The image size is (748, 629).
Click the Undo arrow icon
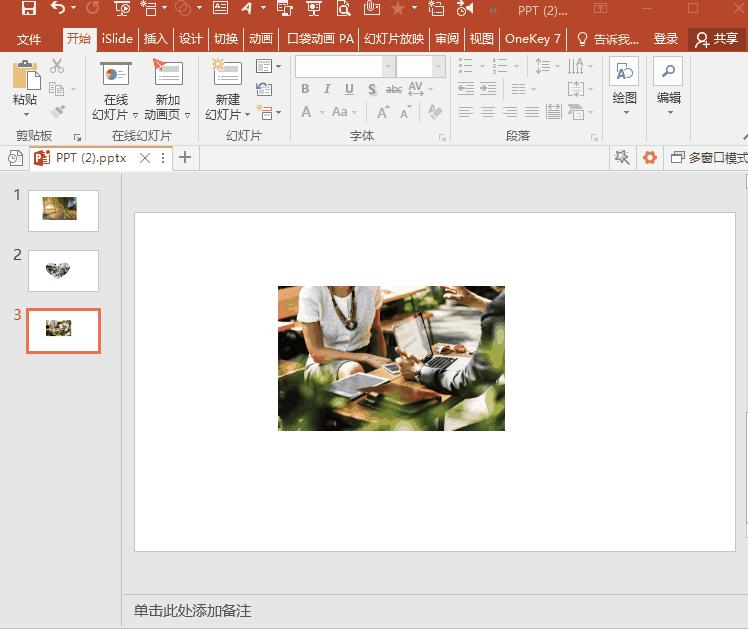coord(58,9)
